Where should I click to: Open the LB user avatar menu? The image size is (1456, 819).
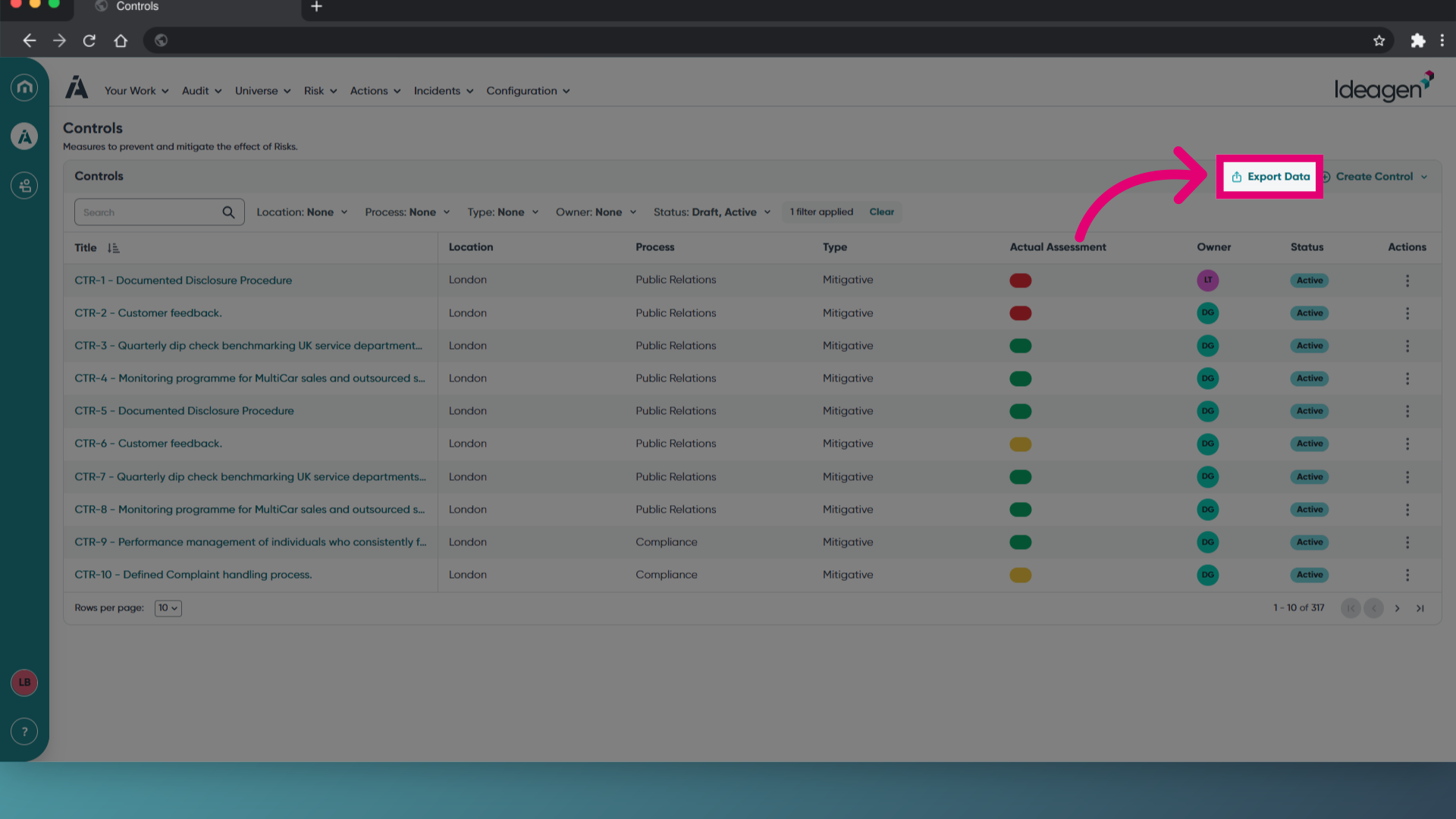click(x=24, y=682)
